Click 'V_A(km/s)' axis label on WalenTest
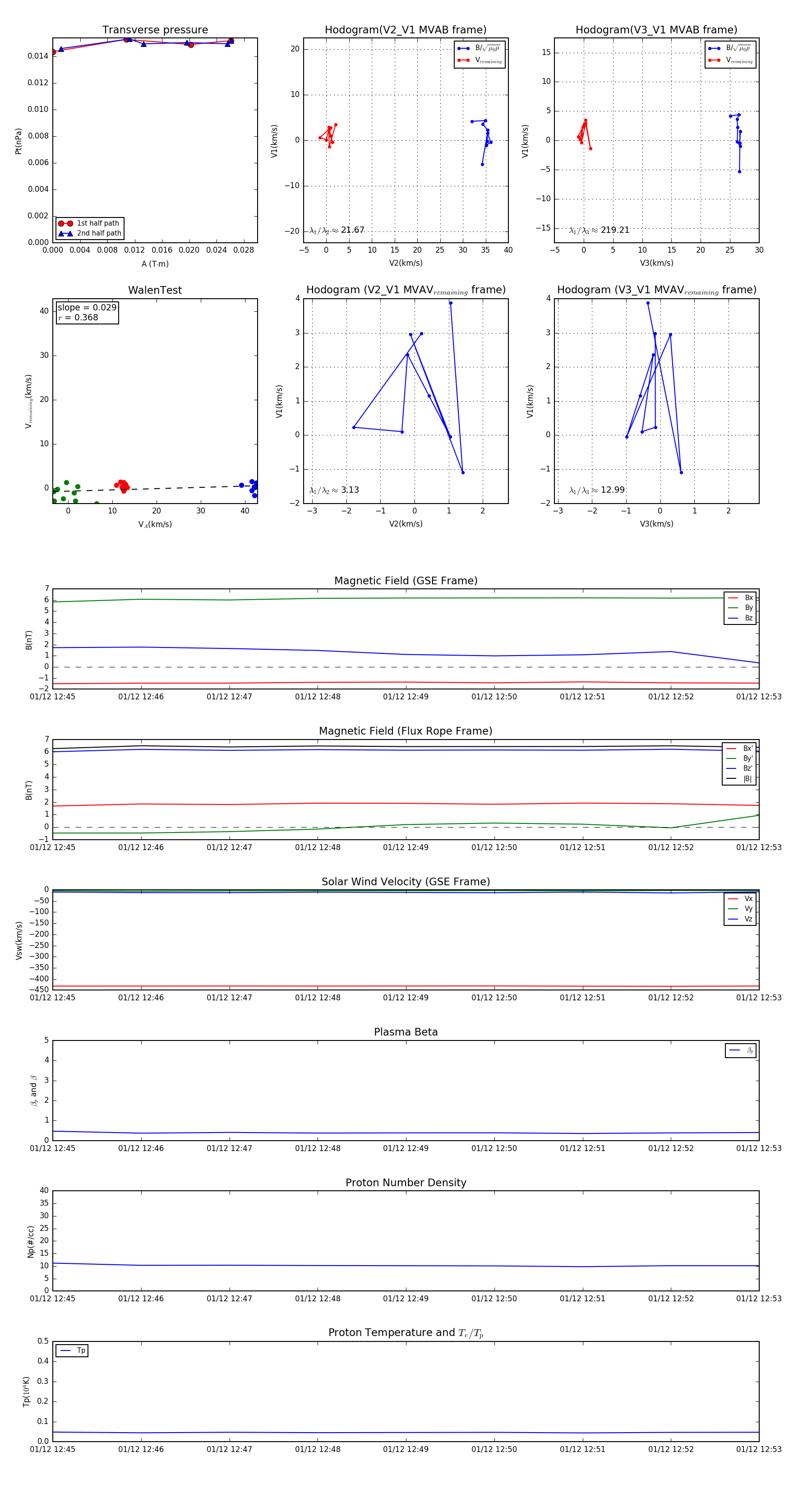The height and width of the screenshot is (1489, 812). 155,524
